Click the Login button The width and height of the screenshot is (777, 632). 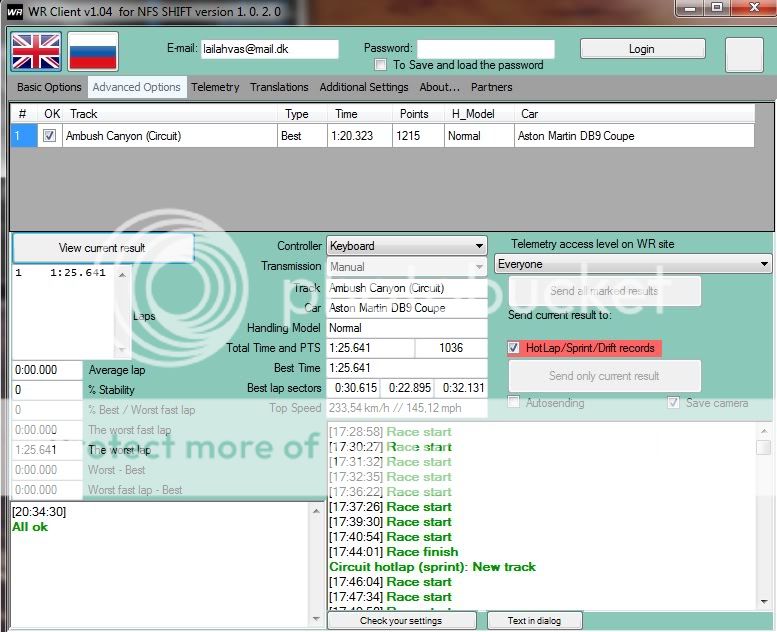[642, 49]
